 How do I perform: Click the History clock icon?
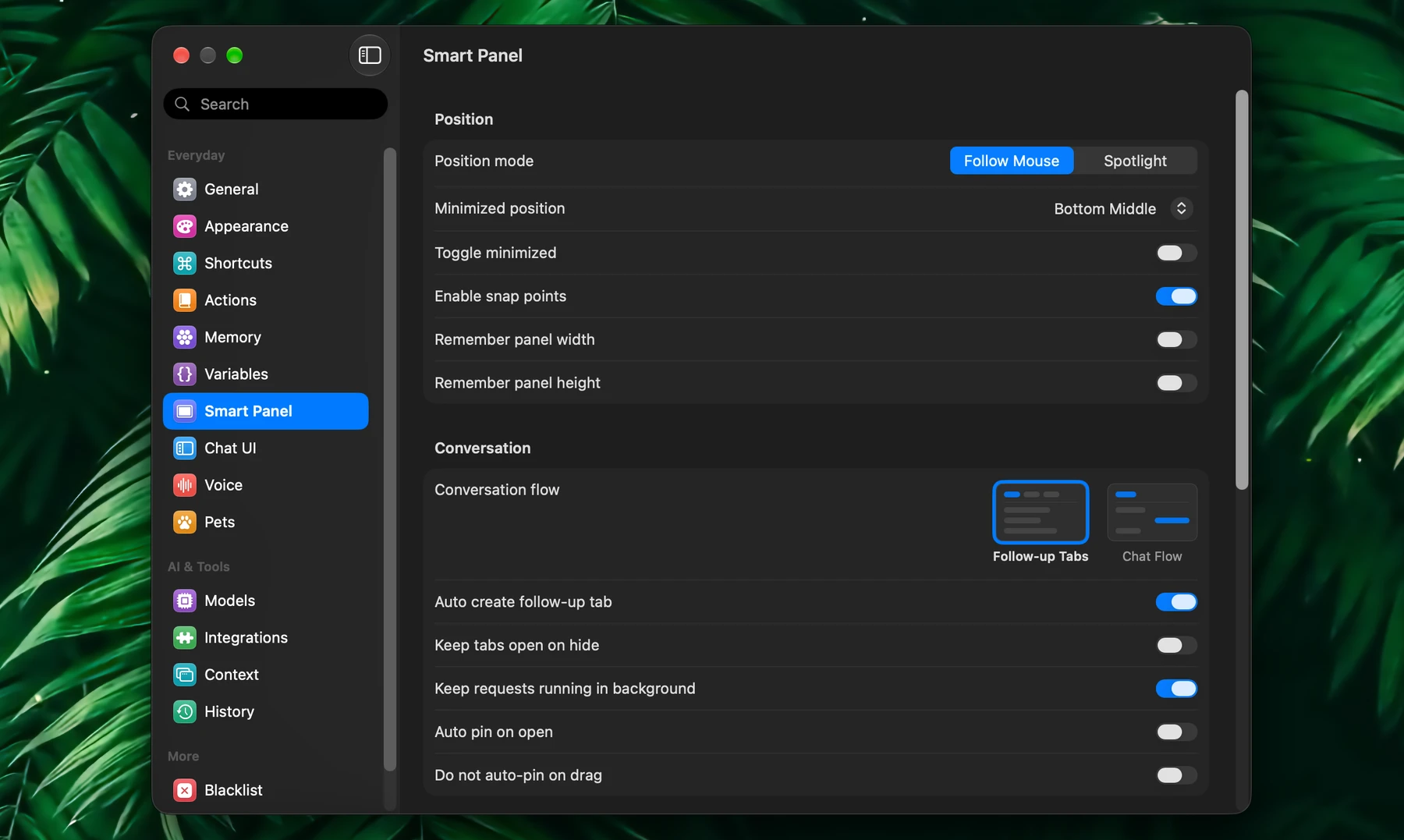pos(185,711)
